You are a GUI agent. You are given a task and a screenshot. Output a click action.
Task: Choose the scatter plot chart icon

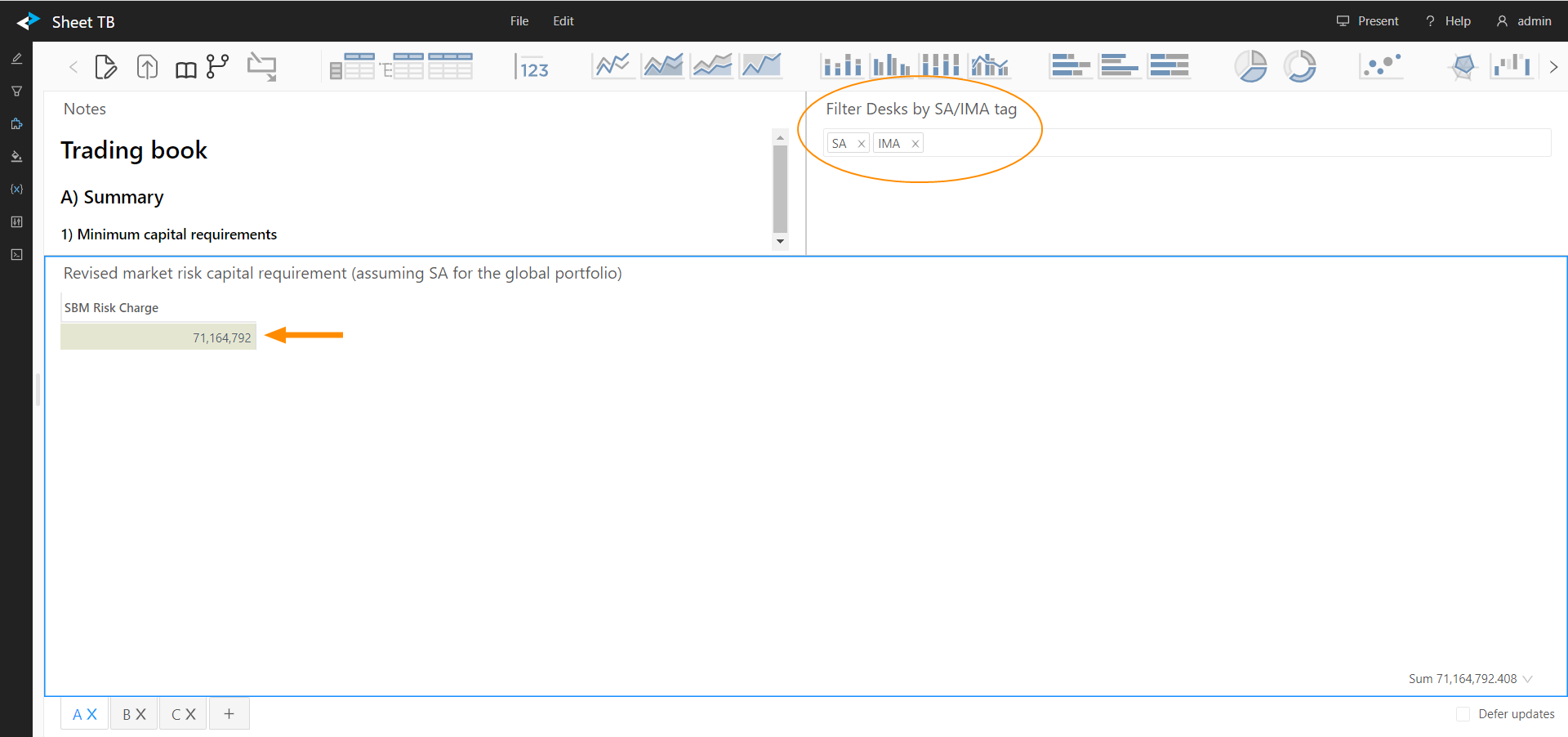pos(1381,66)
